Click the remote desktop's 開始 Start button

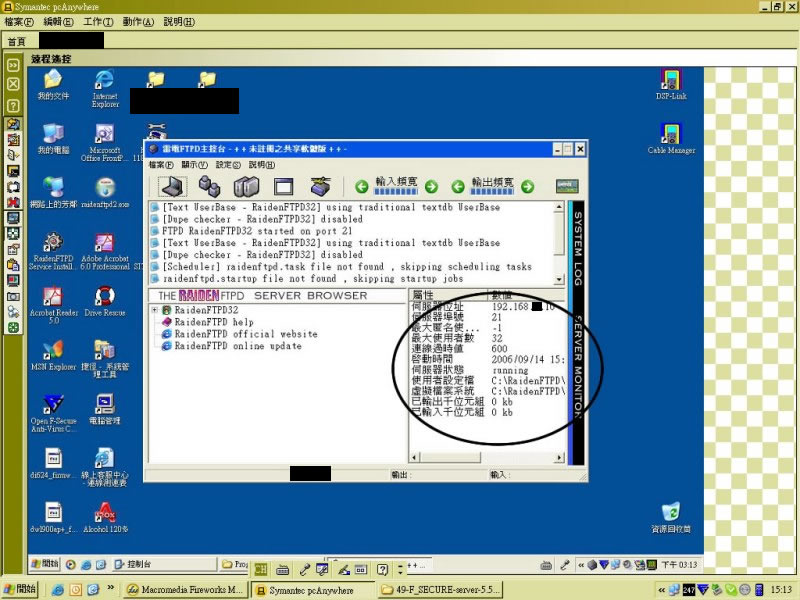pos(45,564)
